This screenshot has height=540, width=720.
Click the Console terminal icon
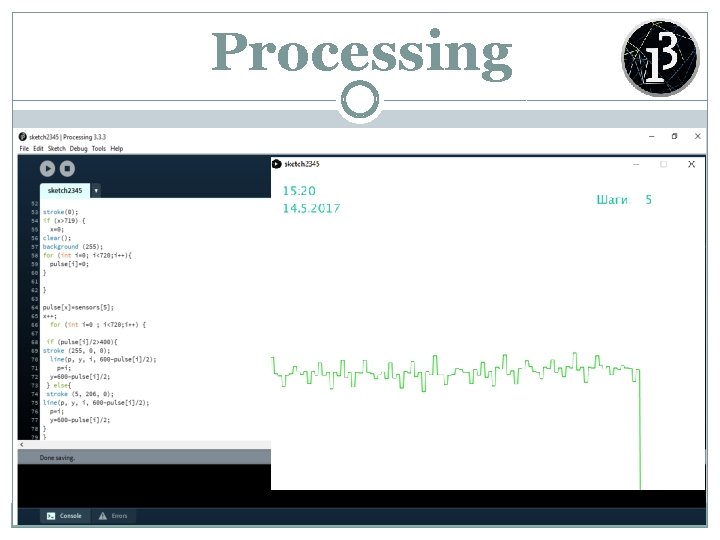point(51,516)
